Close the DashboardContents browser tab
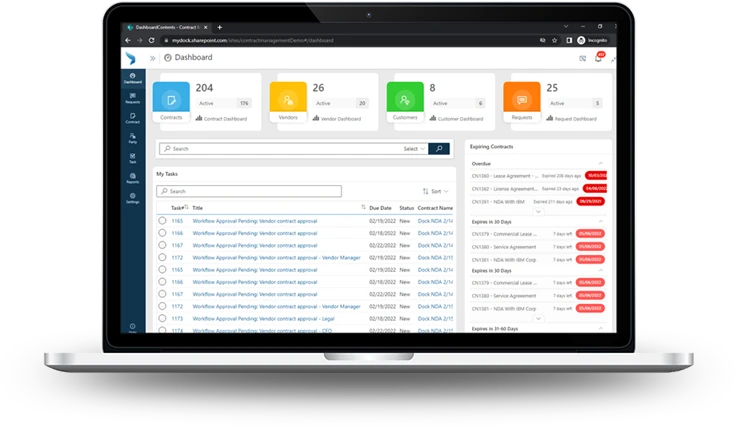Viewport: 735px width, 427px height. pos(205,27)
